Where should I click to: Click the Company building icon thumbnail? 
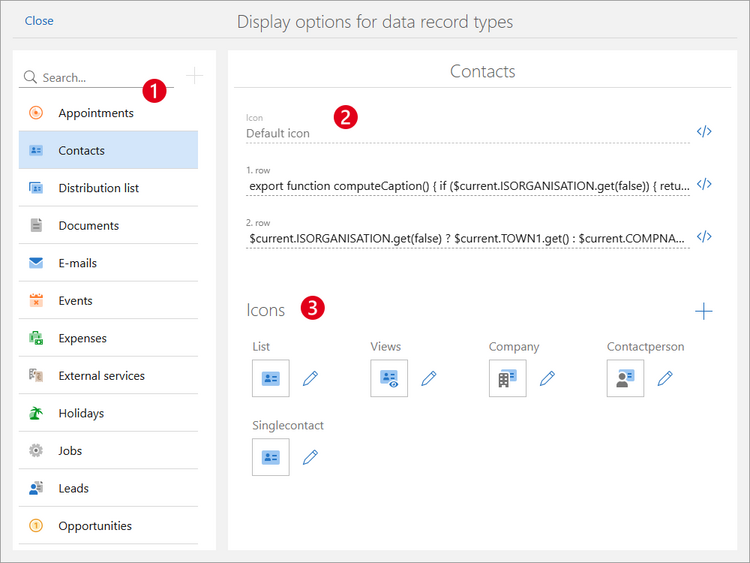[507, 378]
